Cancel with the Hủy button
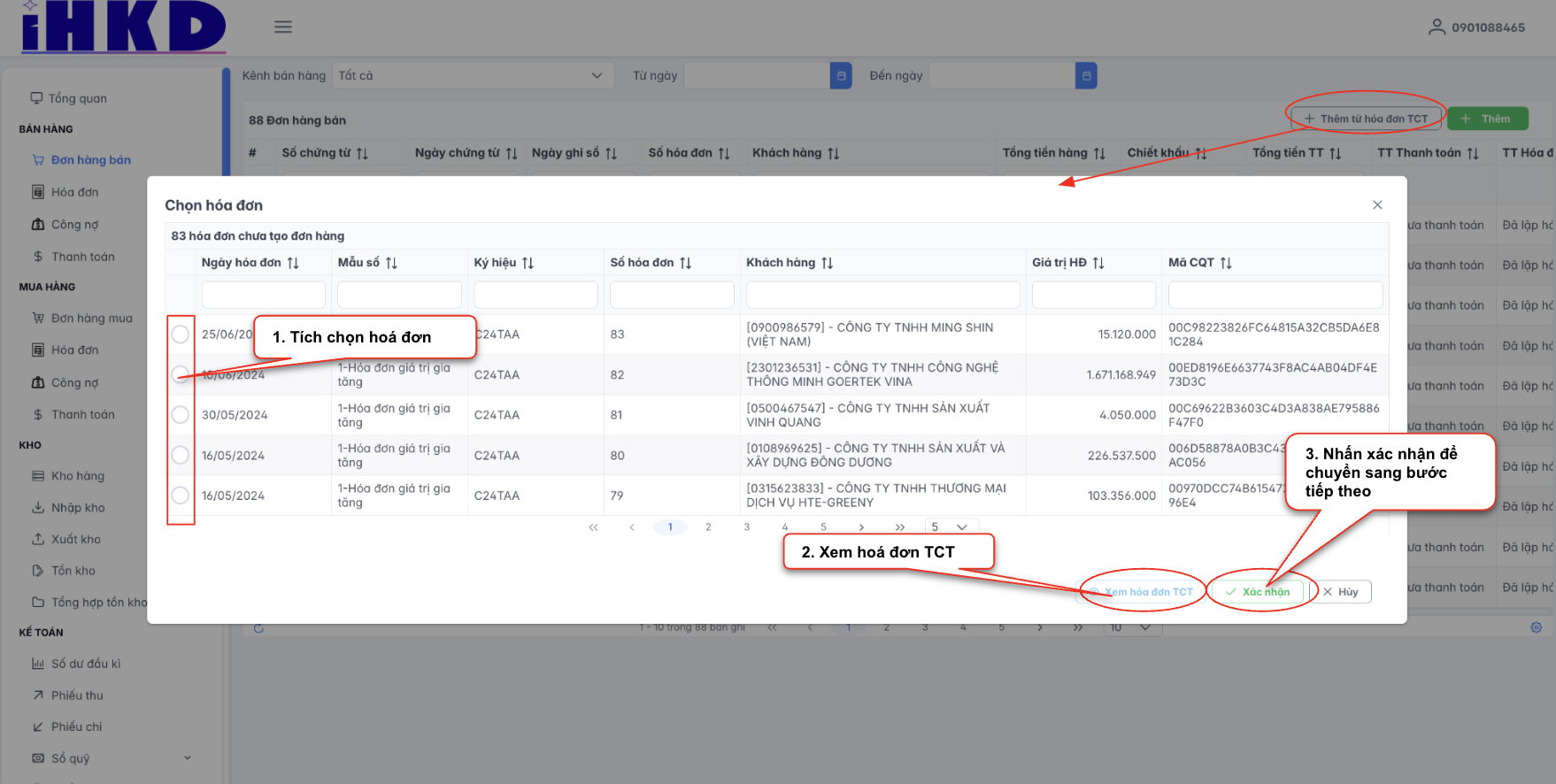Viewport: 1556px width, 784px height. point(1341,592)
